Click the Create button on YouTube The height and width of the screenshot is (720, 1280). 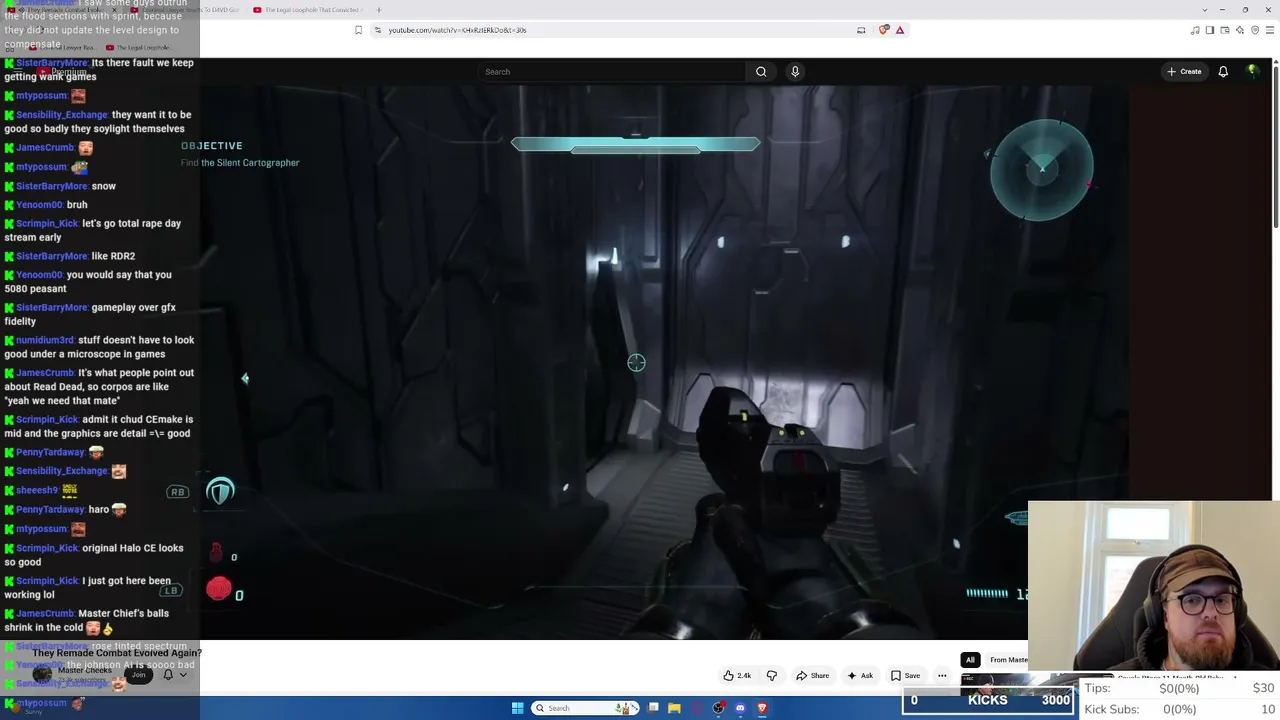click(x=1184, y=72)
